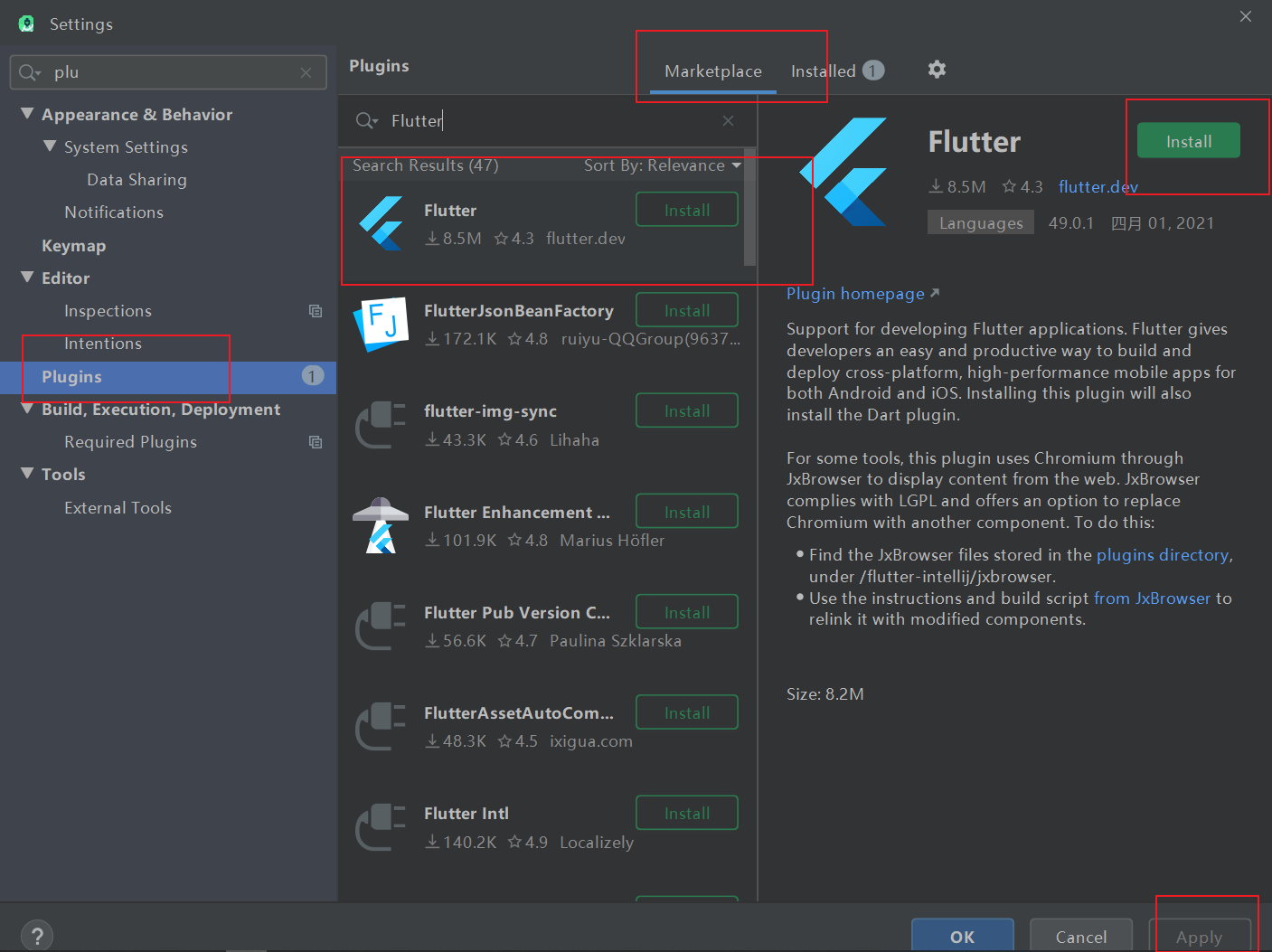Select Intentions under Editor
This screenshot has width=1272, height=952.
pos(103,344)
